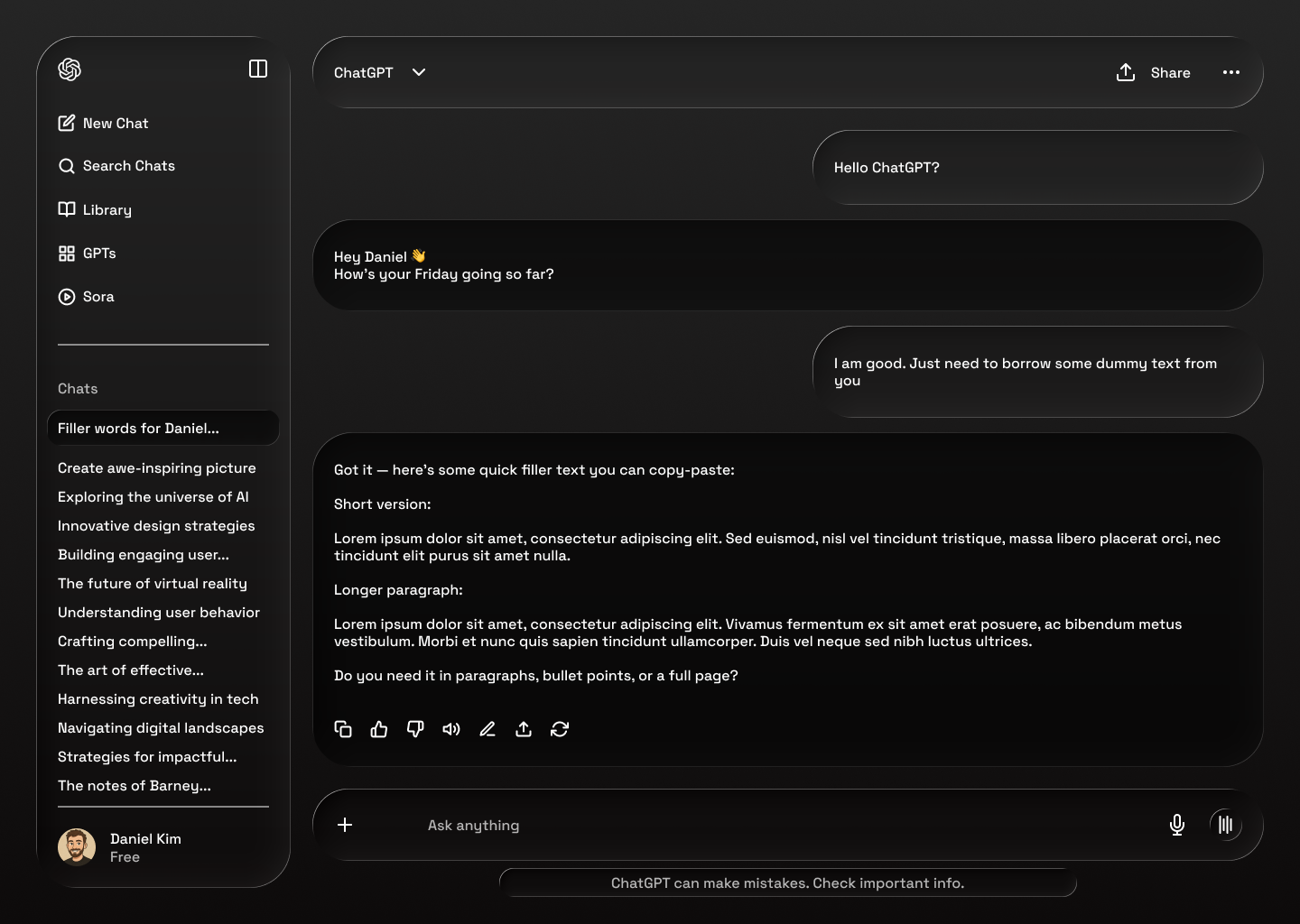Open the 'Exploring the universe of AI' chat
The image size is (1300, 924).
[x=153, y=497]
